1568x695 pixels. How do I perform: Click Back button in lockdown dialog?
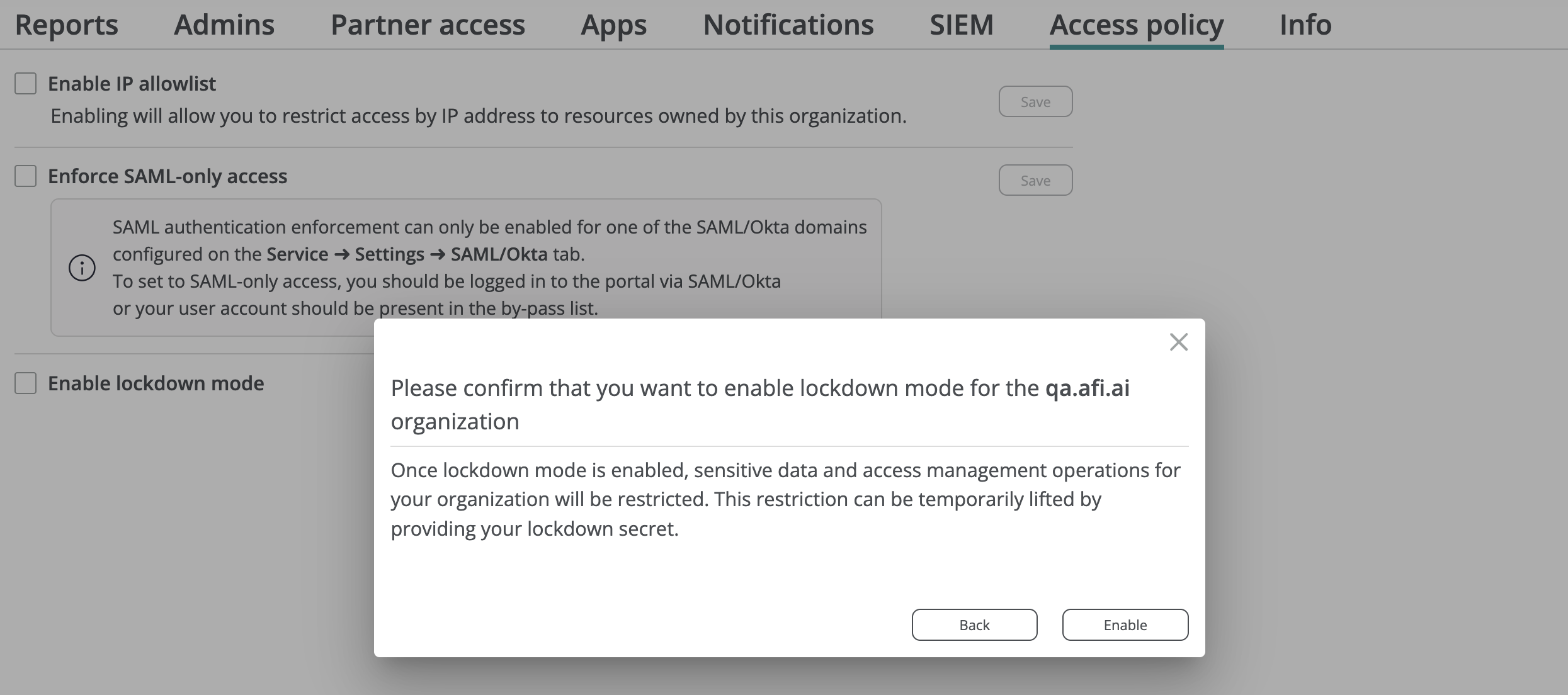974,624
